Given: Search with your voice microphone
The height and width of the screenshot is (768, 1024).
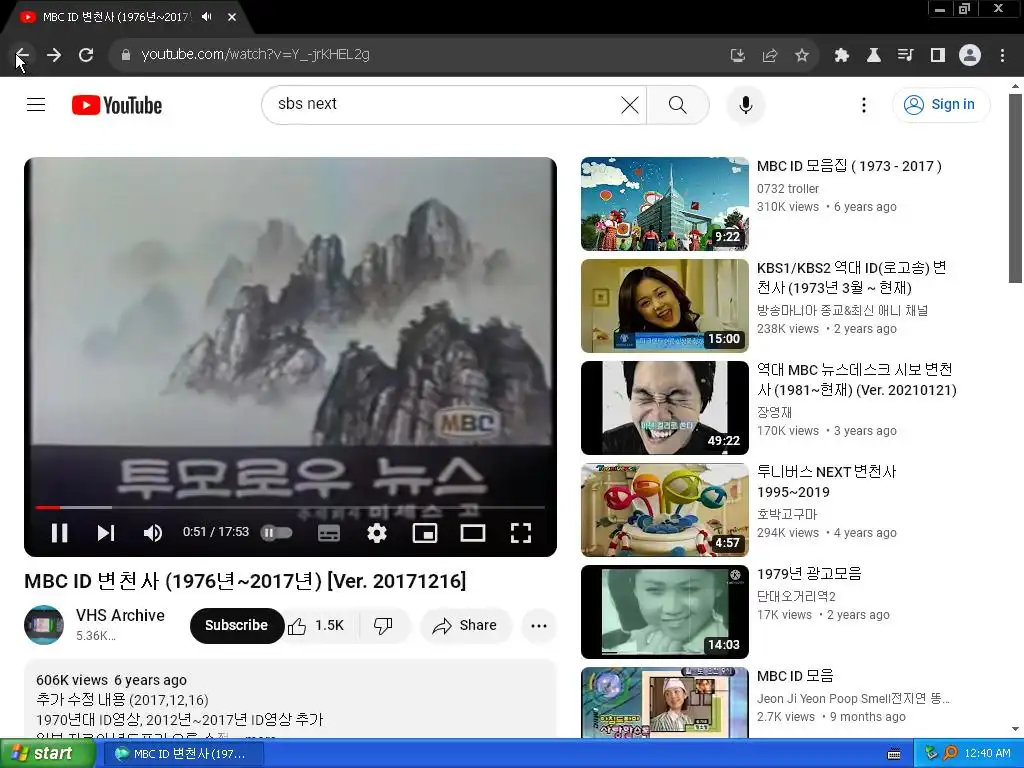Looking at the screenshot, I should [746, 104].
